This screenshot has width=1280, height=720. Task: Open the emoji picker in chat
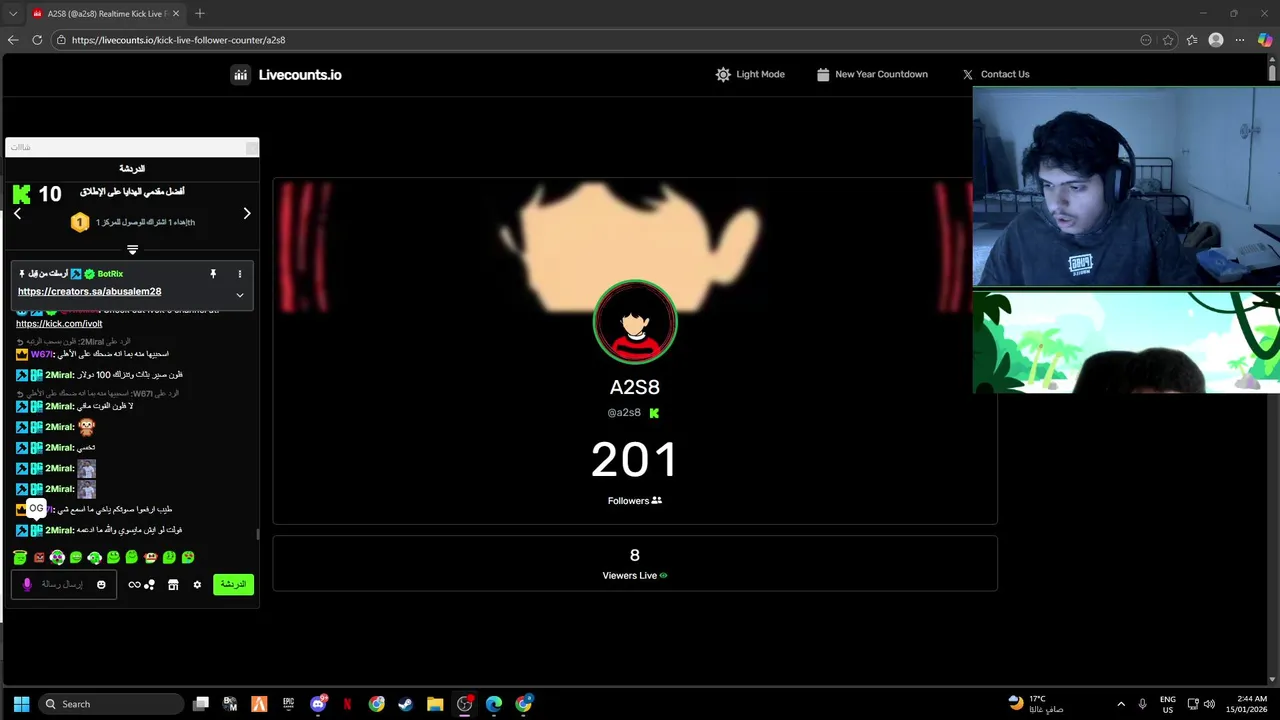101,584
